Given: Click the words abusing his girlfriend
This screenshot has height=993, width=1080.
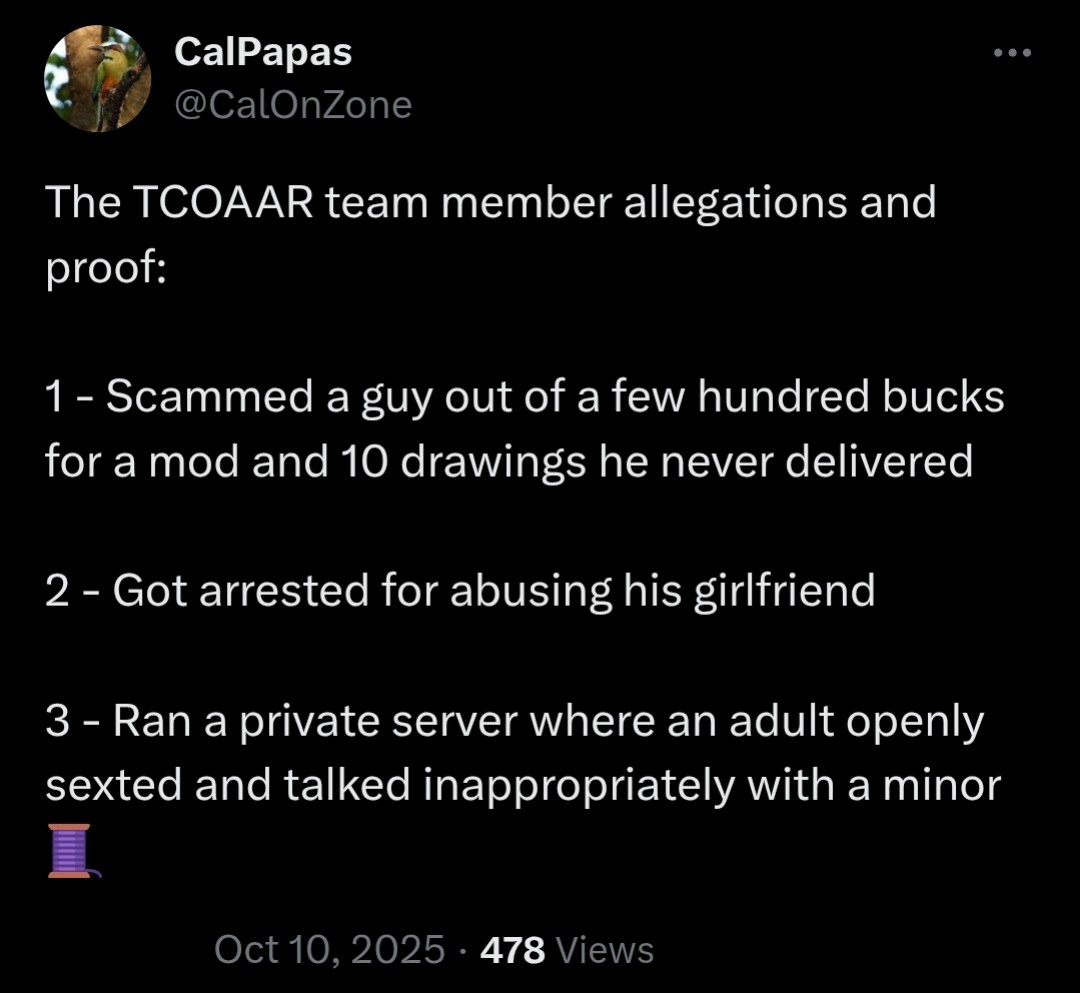Looking at the screenshot, I should [x=663, y=592].
